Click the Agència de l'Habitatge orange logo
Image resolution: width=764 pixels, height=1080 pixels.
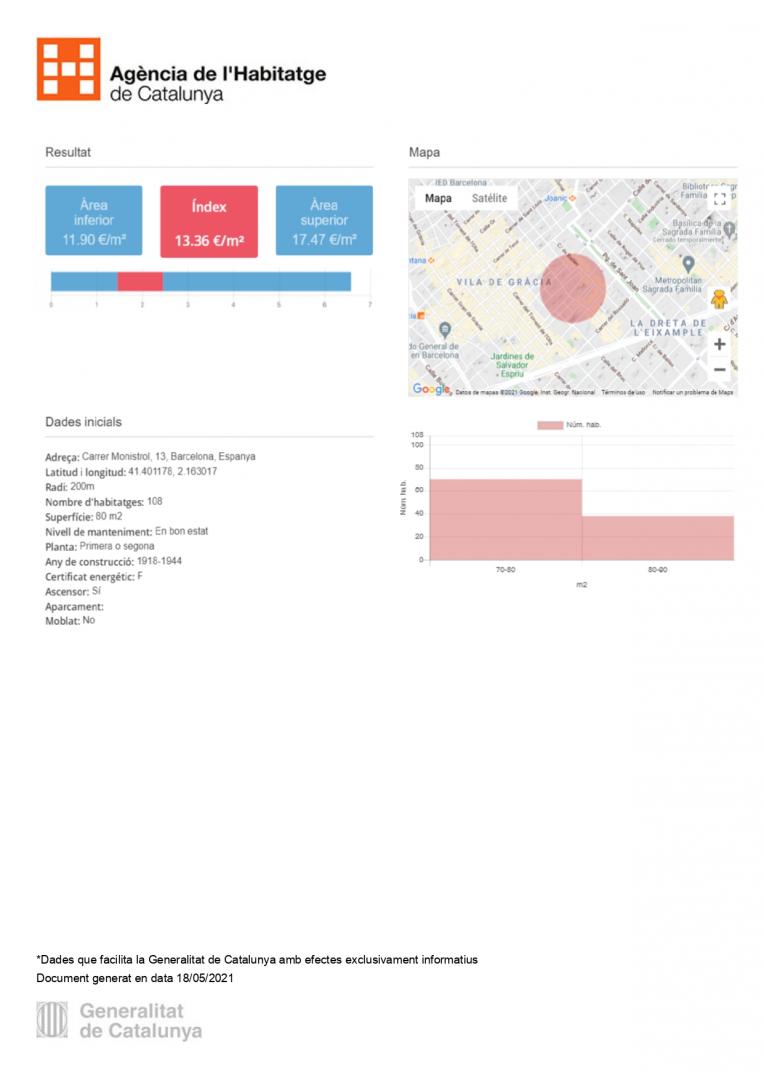[69, 69]
